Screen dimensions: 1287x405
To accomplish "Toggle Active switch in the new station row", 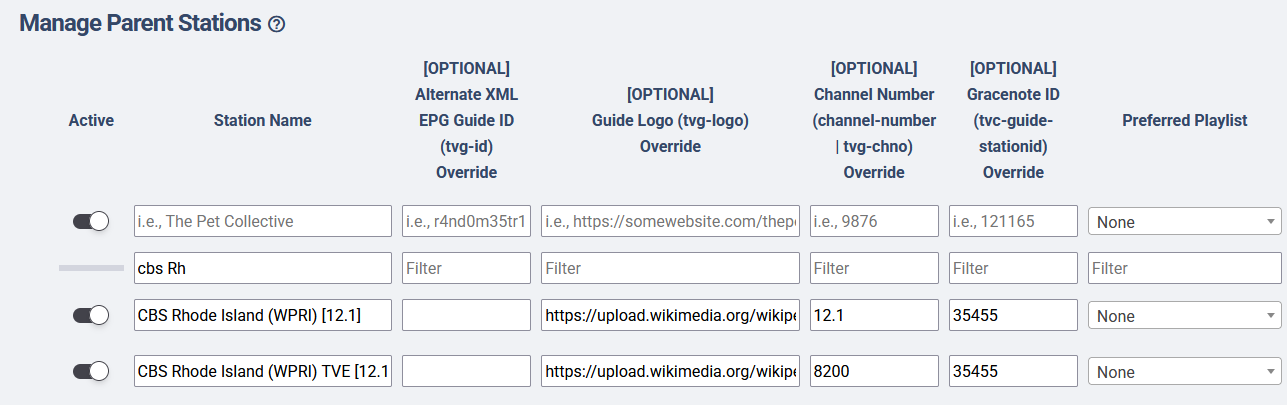I will (x=91, y=222).
